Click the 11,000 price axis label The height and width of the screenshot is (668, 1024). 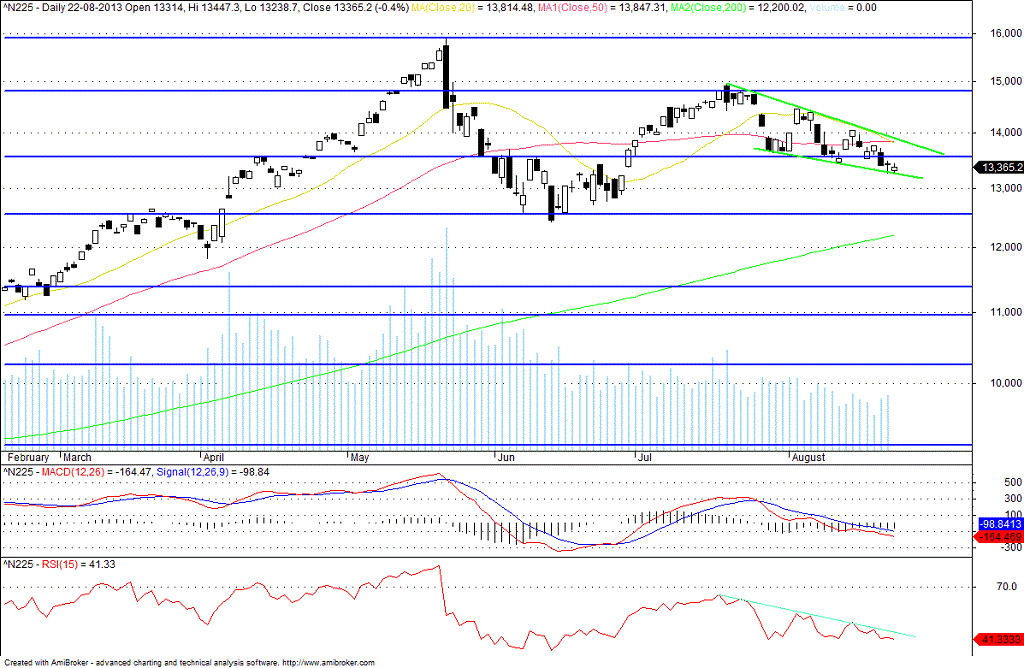coord(1006,313)
